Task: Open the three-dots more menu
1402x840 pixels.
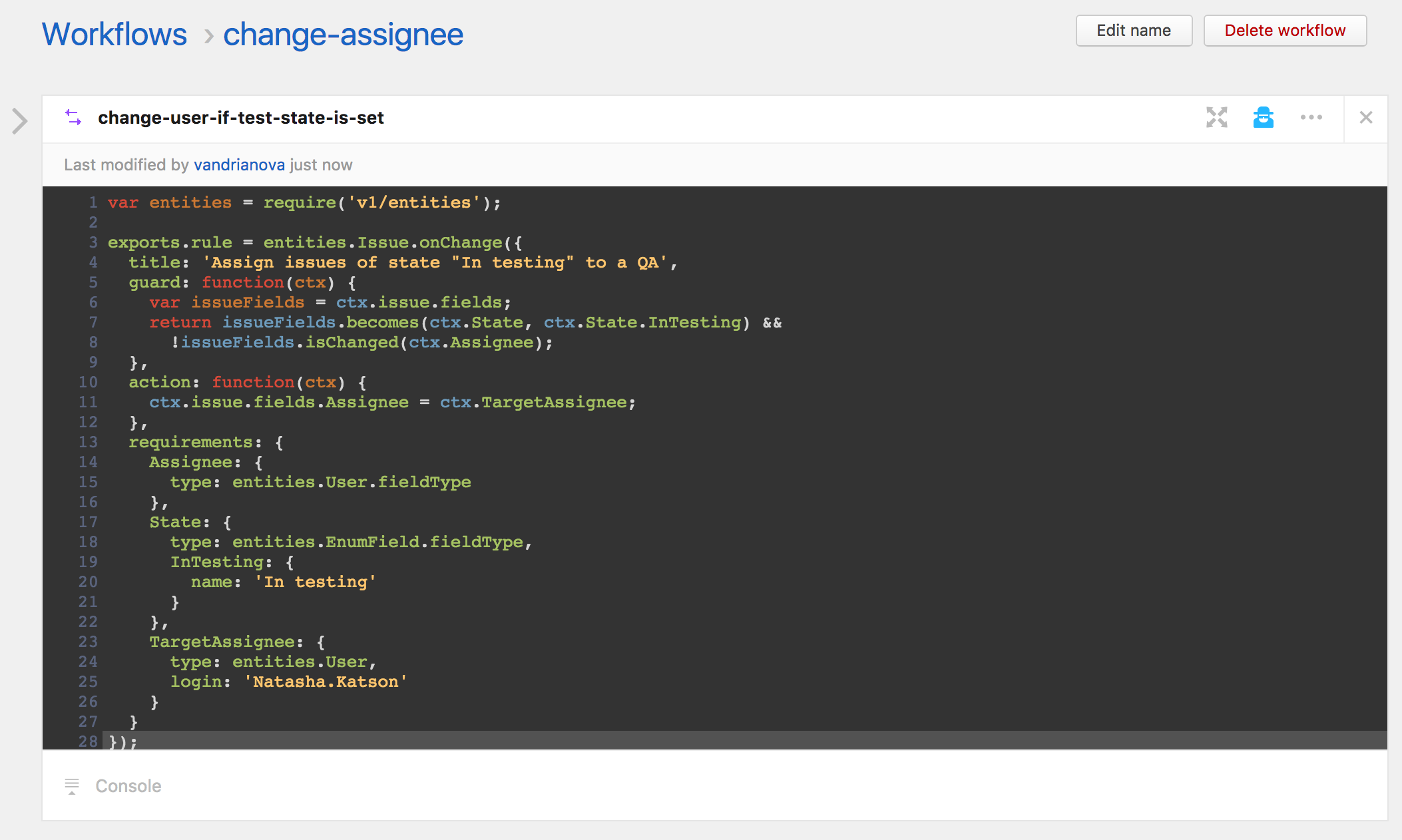Action: click(x=1311, y=118)
